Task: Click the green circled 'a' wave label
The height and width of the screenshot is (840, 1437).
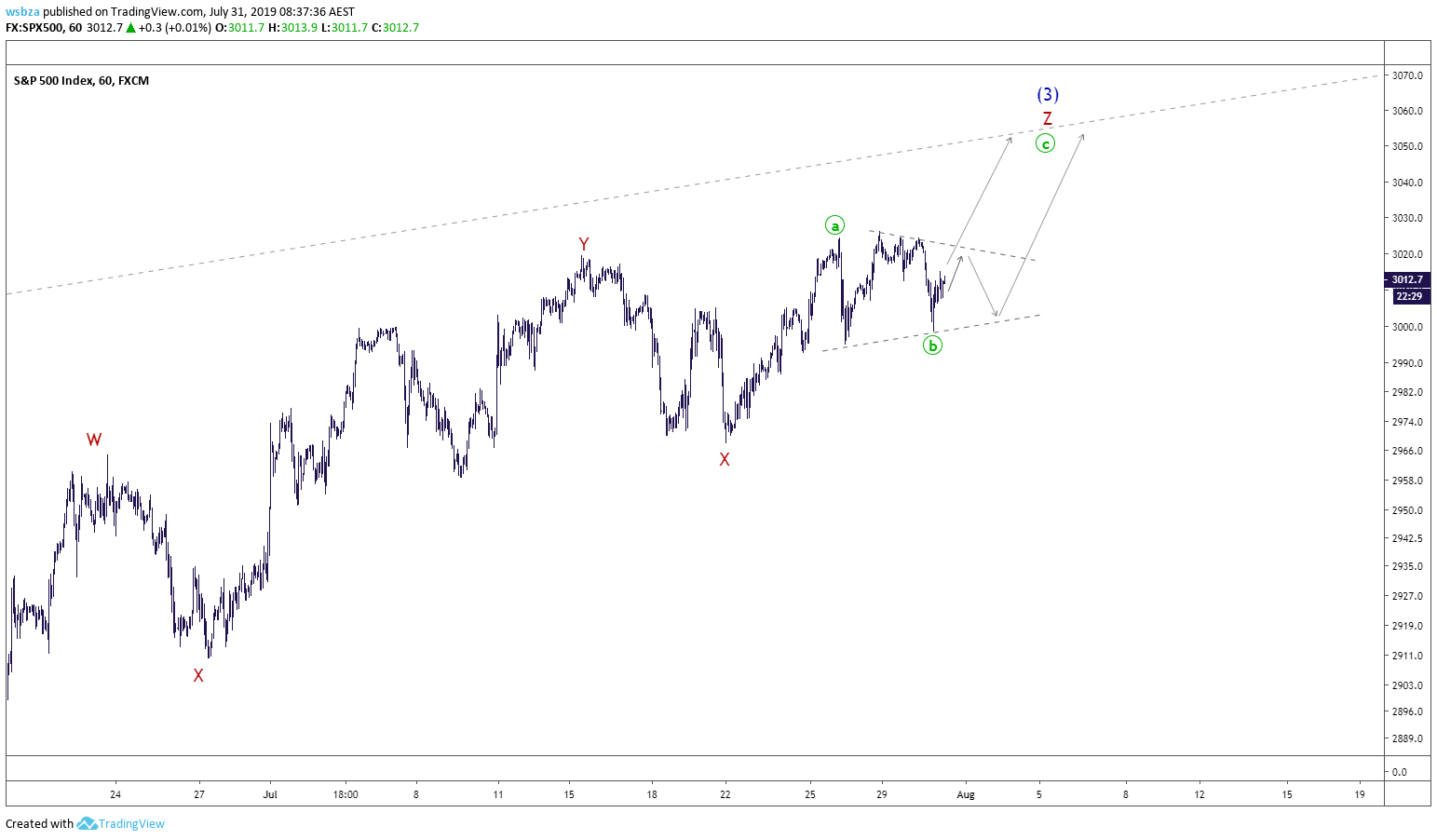Action: pyautogui.click(x=835, y=225)
